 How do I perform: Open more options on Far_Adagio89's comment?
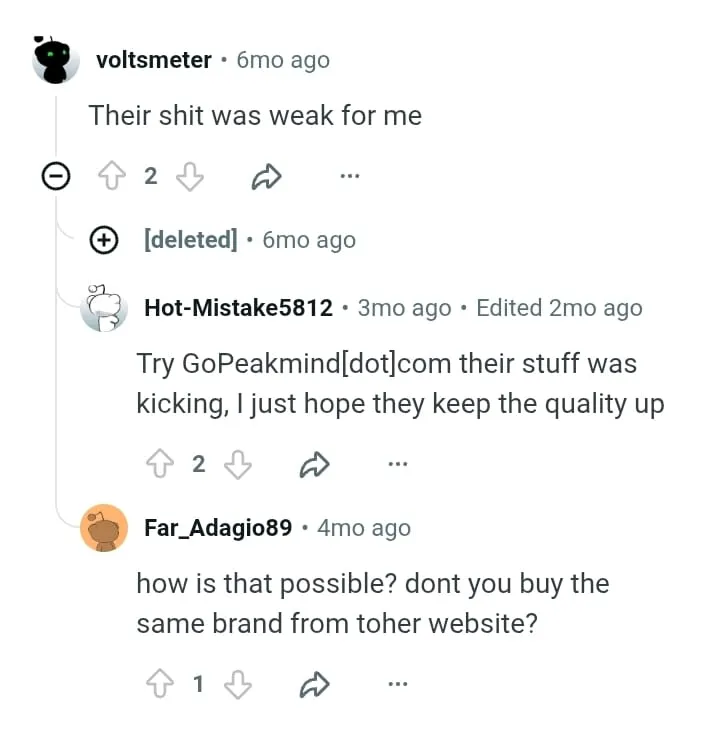397,684
